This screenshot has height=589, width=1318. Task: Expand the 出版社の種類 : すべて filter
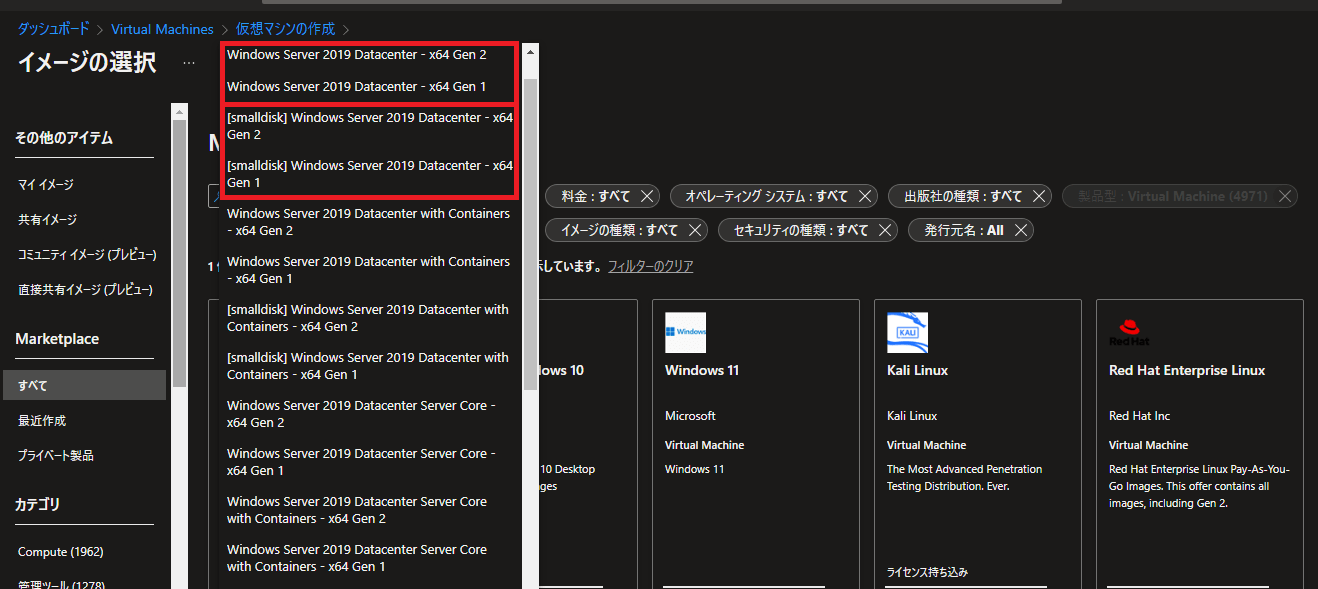point(962,196)
